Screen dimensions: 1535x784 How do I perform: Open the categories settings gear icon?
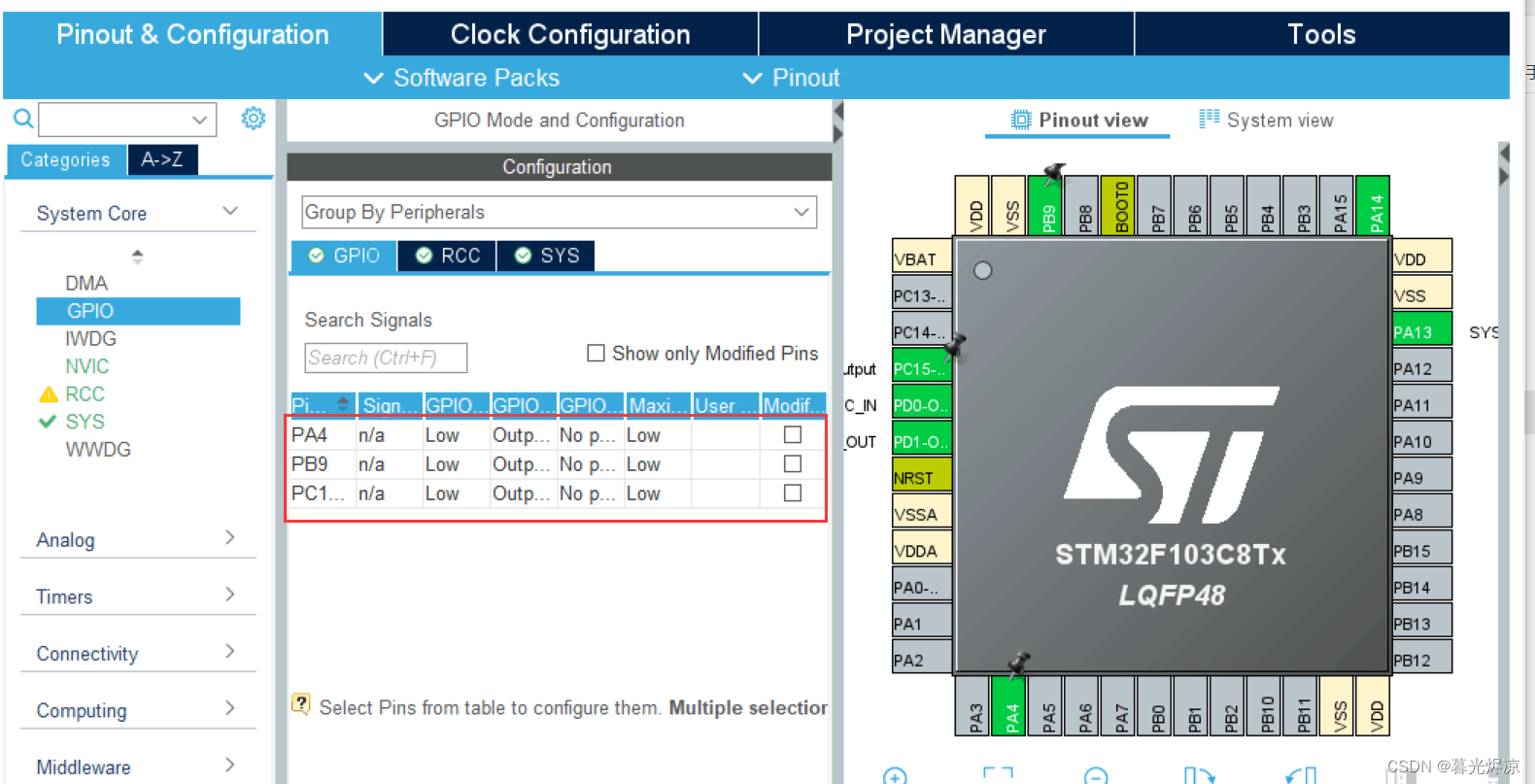(x=254, y=119)
